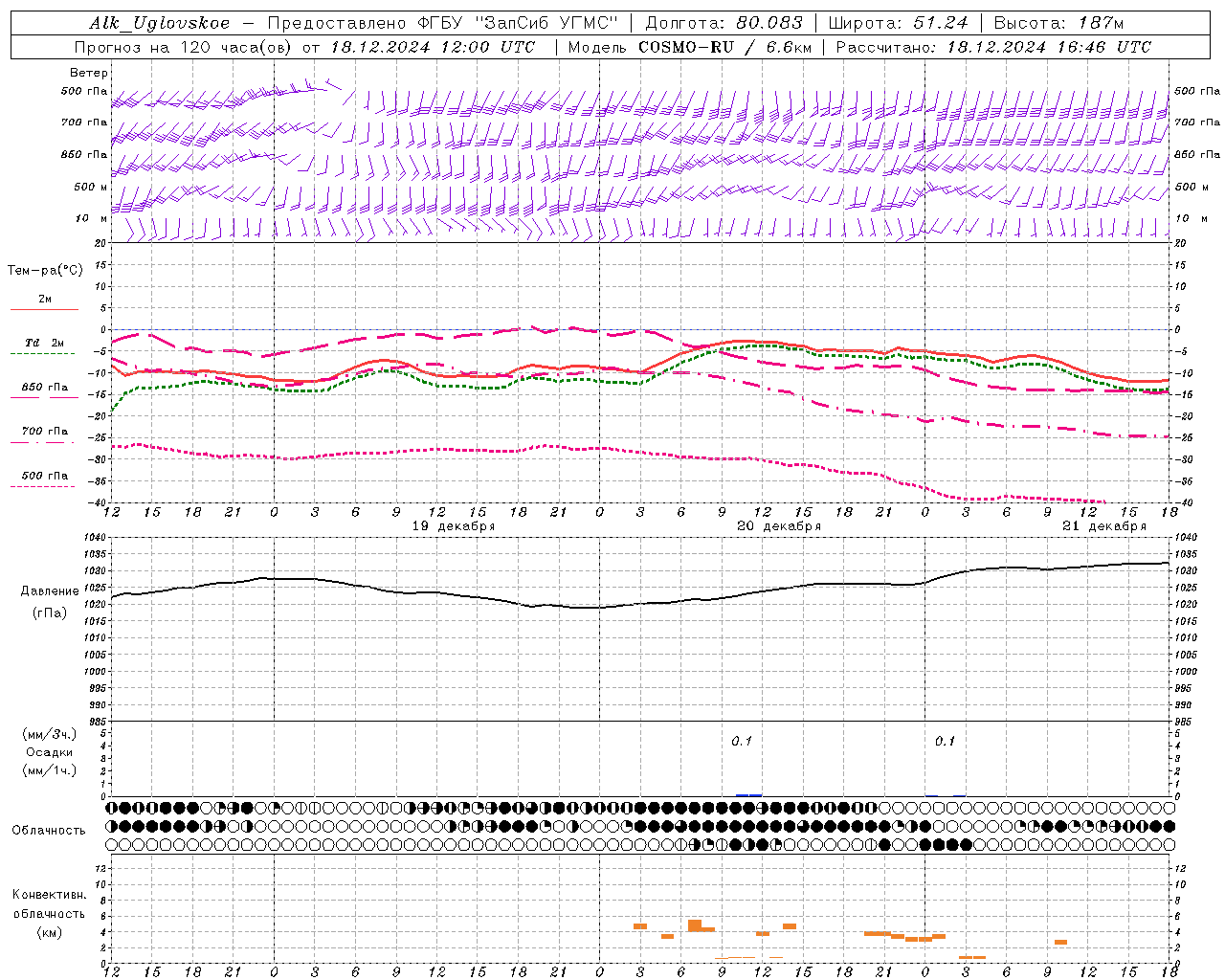The height and width of the screenshot is (980, 1225).
Task: Click the (км) unit label
Action: point(49,932)
